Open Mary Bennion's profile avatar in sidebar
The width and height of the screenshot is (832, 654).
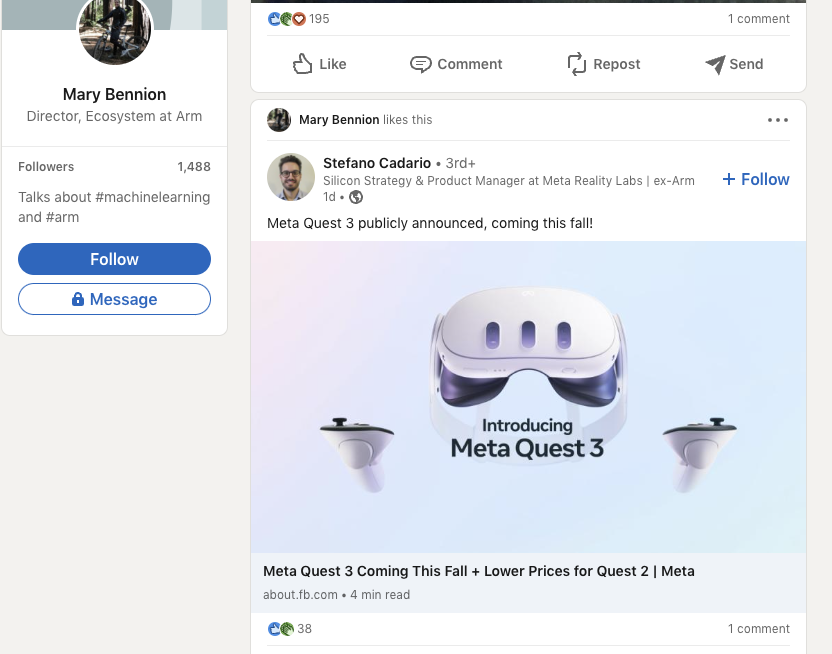115,30
